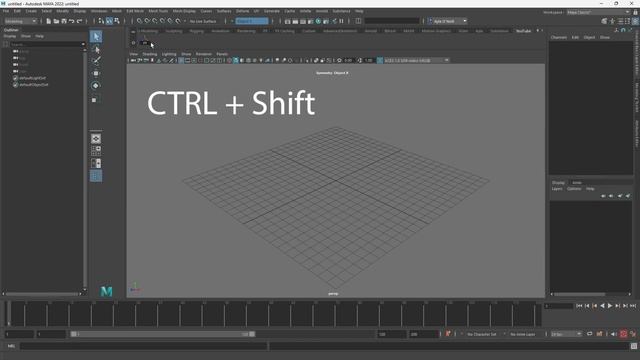Click the Render current frame icon
The width and height of the screenshot is (640, 360).
click(295, 21)
